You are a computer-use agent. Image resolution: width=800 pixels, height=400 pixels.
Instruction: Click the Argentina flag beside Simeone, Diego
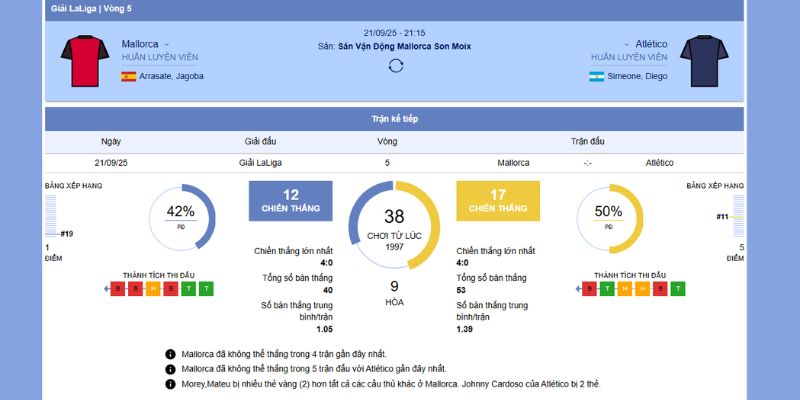(597, 76)
